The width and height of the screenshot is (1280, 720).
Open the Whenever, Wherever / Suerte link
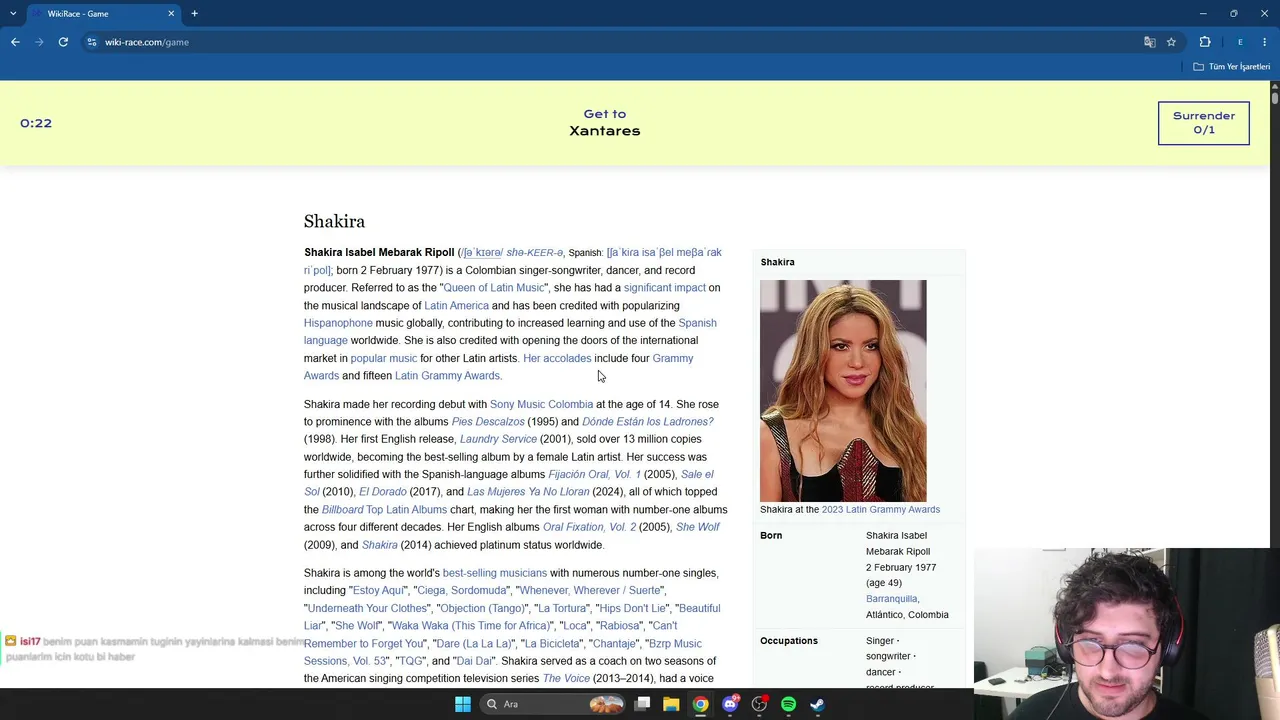click(x=590, y=591)
